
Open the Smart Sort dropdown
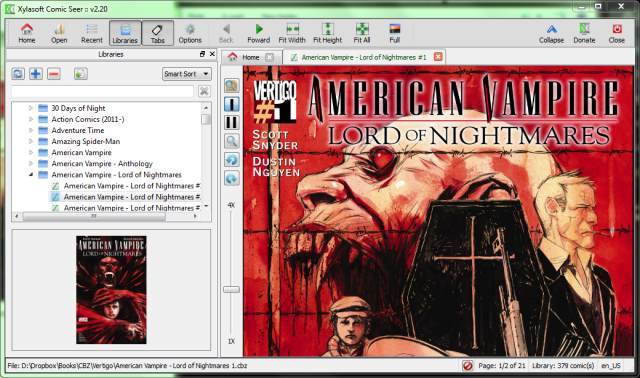[187, 74]
